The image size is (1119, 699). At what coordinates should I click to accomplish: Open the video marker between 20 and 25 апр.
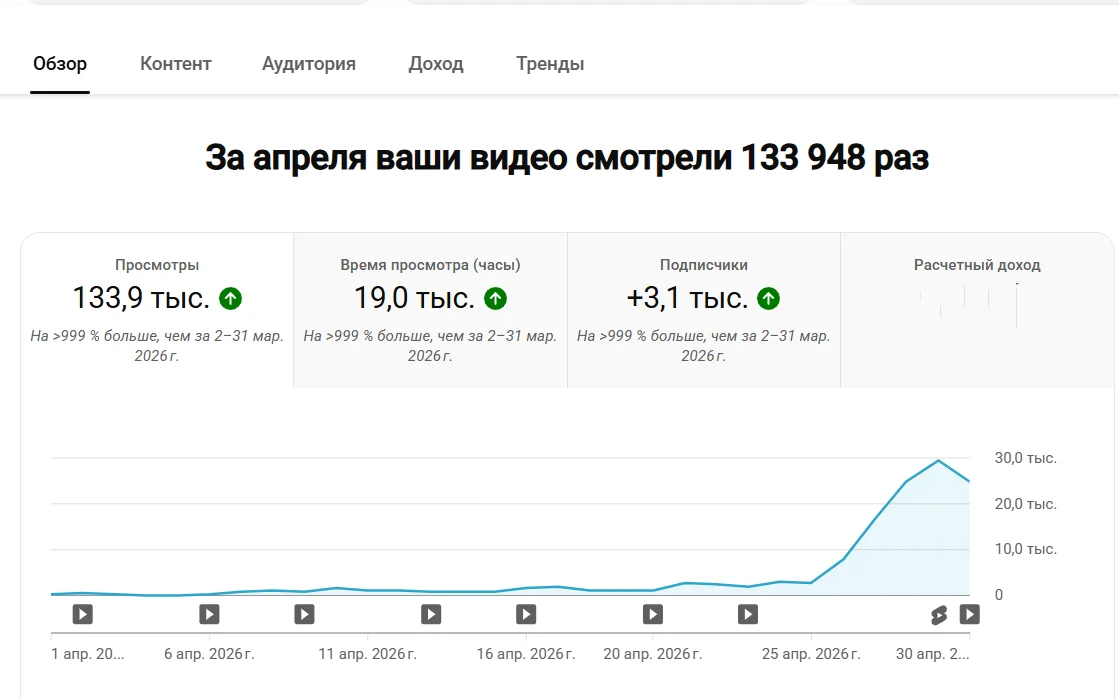coord(748,614)
